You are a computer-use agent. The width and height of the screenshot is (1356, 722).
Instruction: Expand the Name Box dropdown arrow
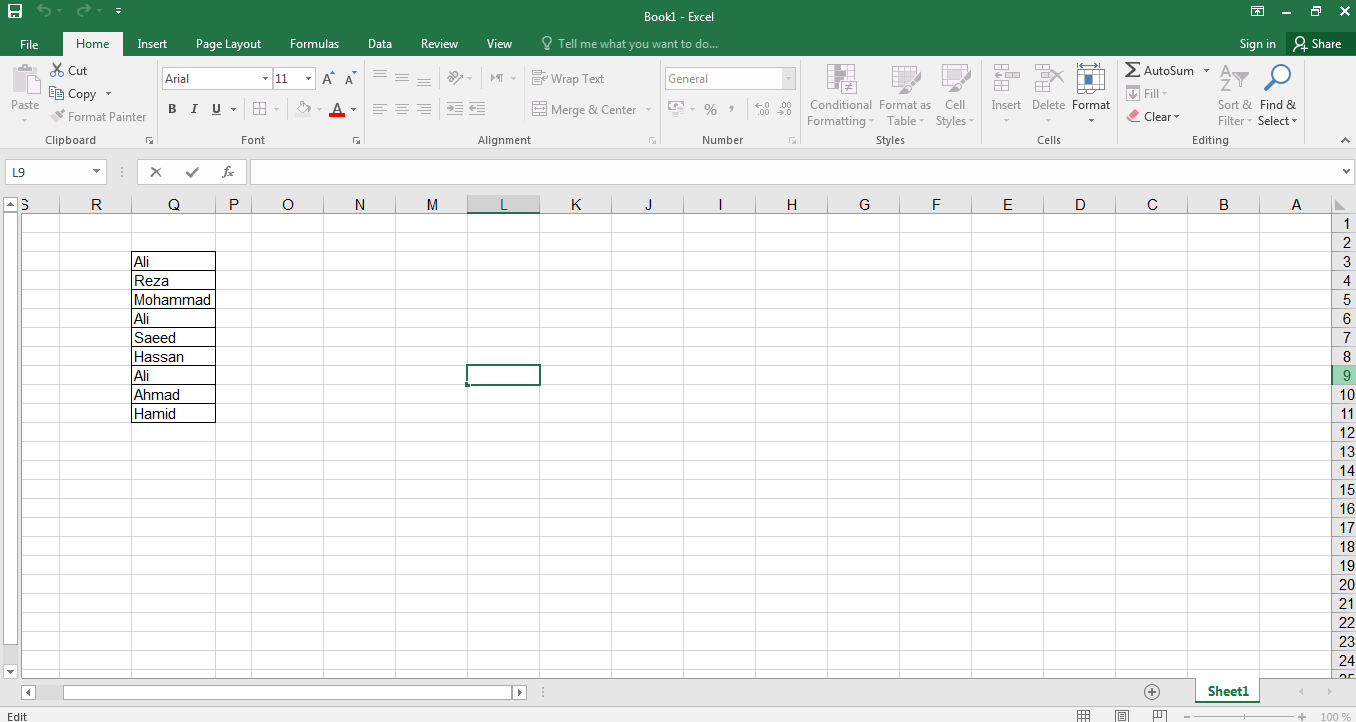(x=96, y=172)
